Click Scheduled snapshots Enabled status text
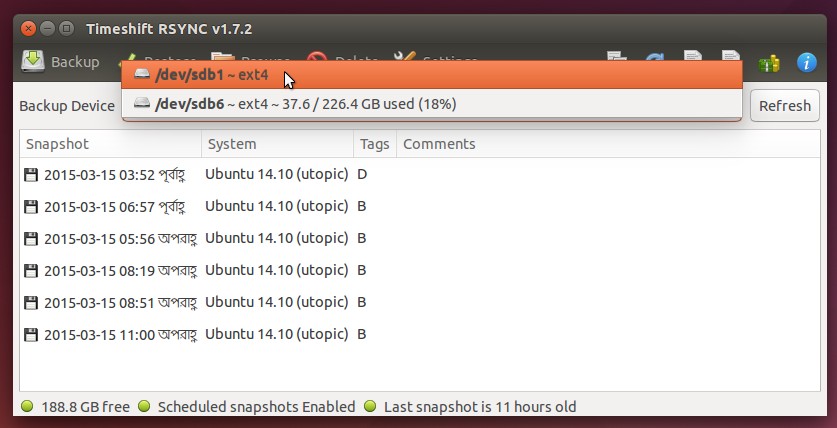 click(256, 407)
